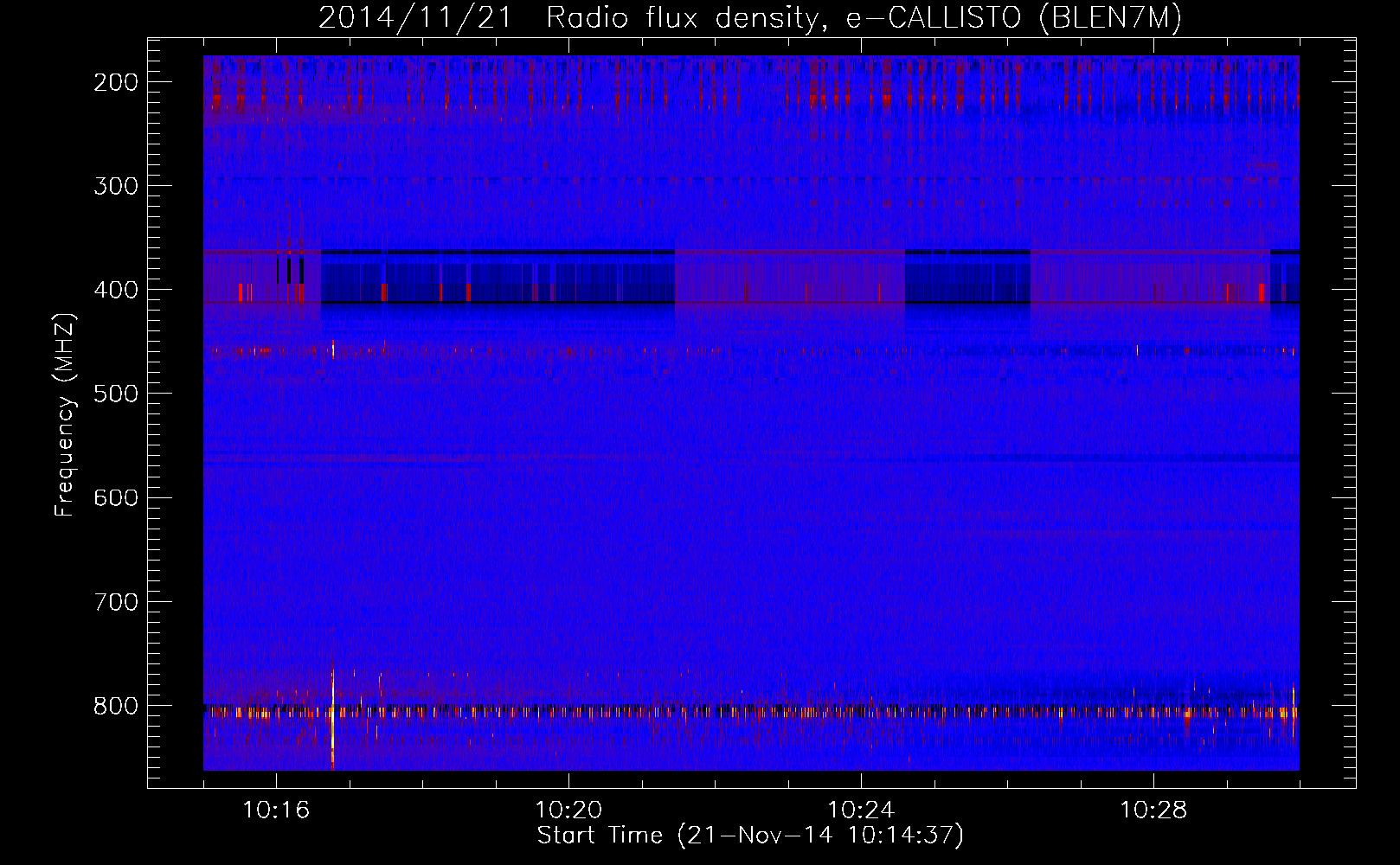Click the bright vertical burst near 10:17
This screenshot has width=1400, height=865.
tap(332, 718)
